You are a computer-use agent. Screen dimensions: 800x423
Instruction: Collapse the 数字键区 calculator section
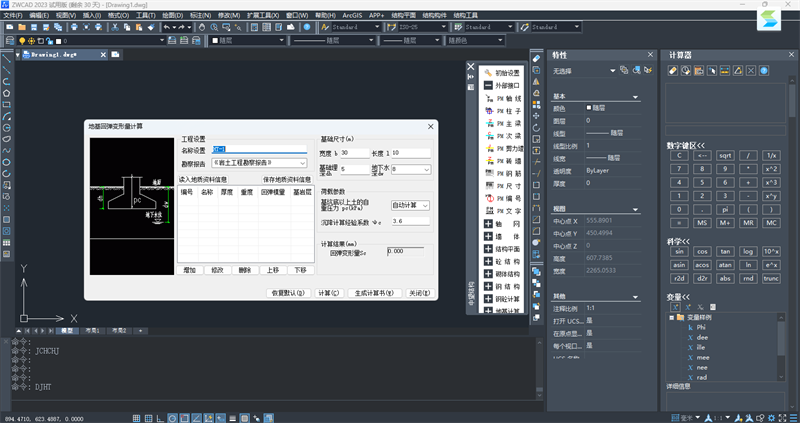pos(691,144)
